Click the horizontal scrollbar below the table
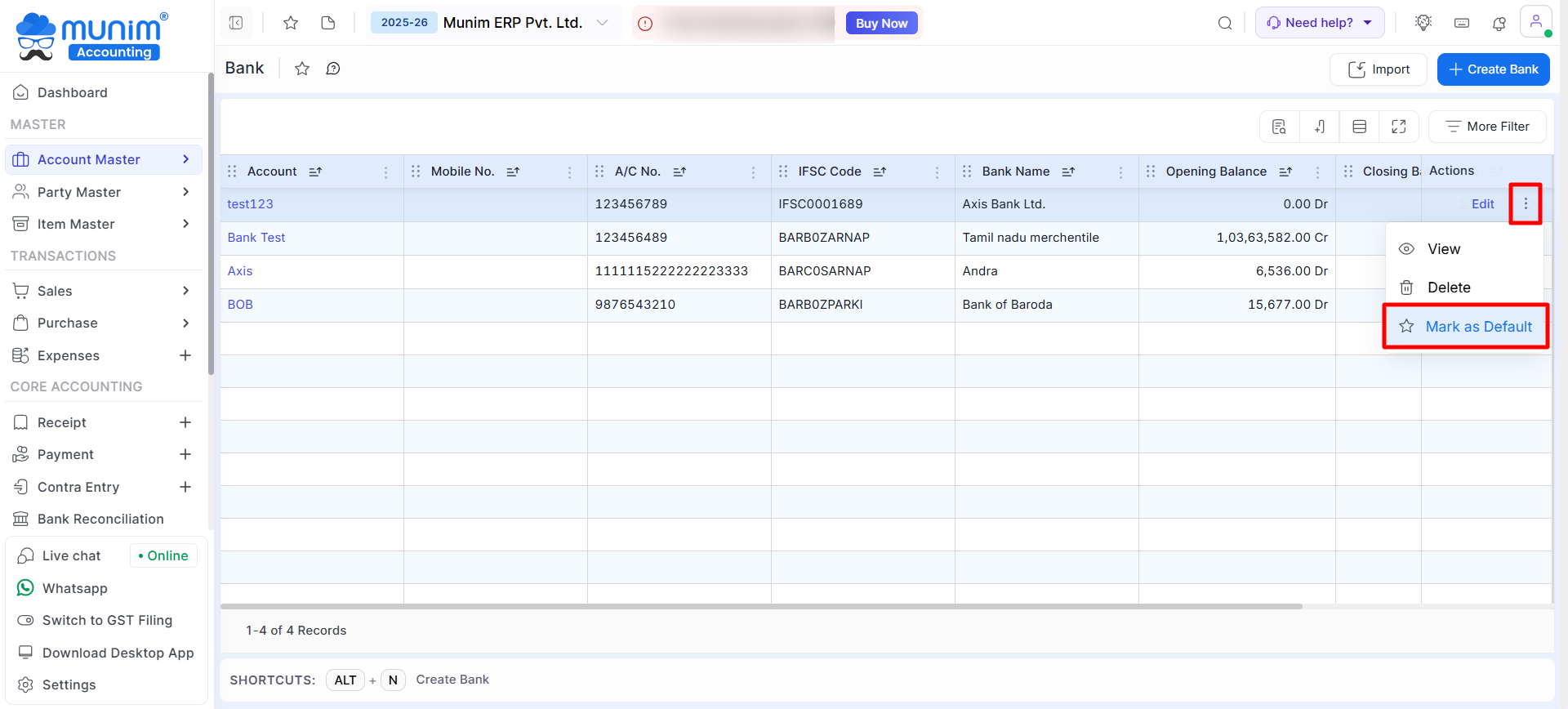The width and height of the screenshot is (1568, 709). [759, 606]
